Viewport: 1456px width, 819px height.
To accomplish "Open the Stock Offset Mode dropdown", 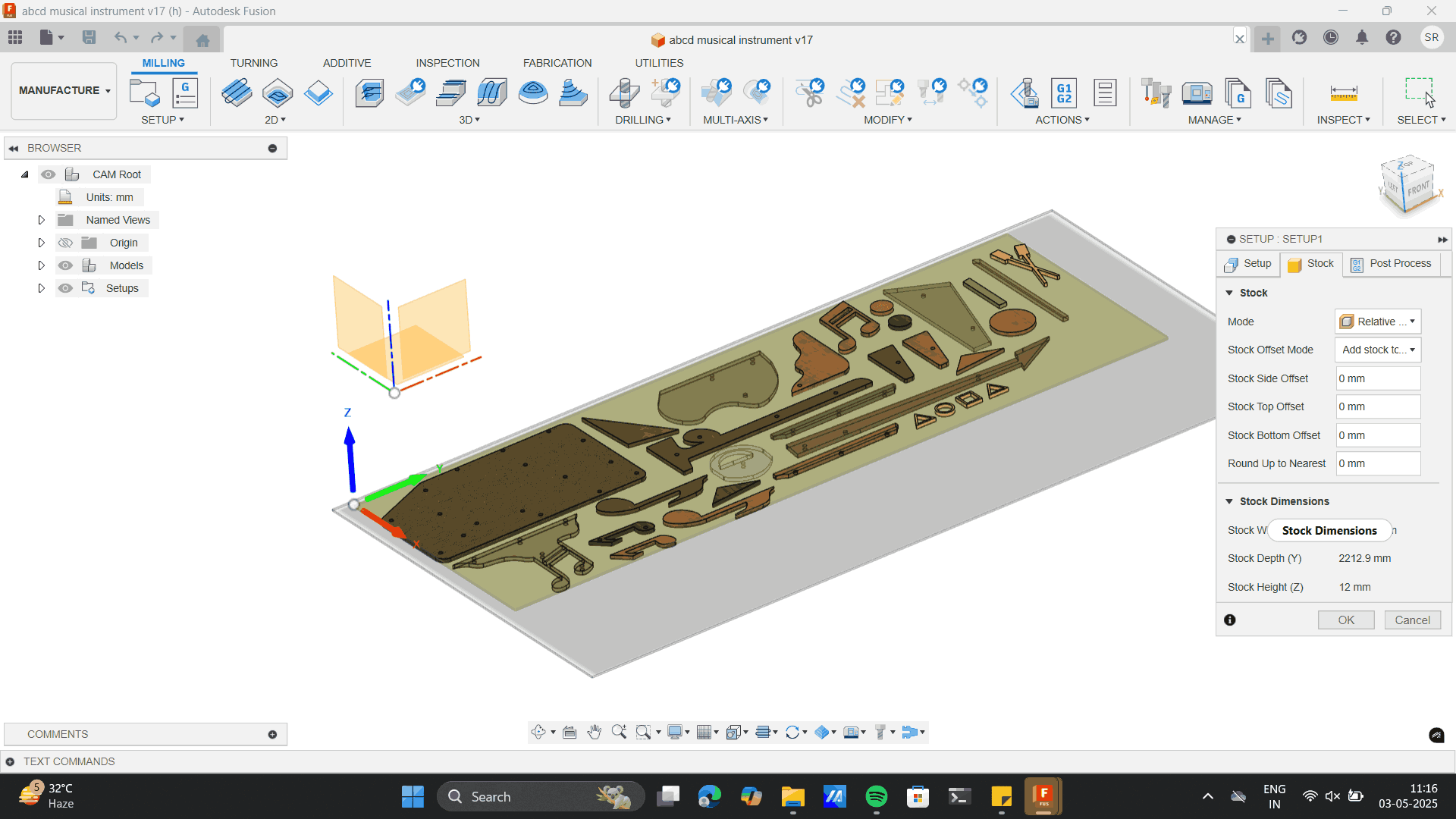I will pyautogui.click(x=1377, y=350).
